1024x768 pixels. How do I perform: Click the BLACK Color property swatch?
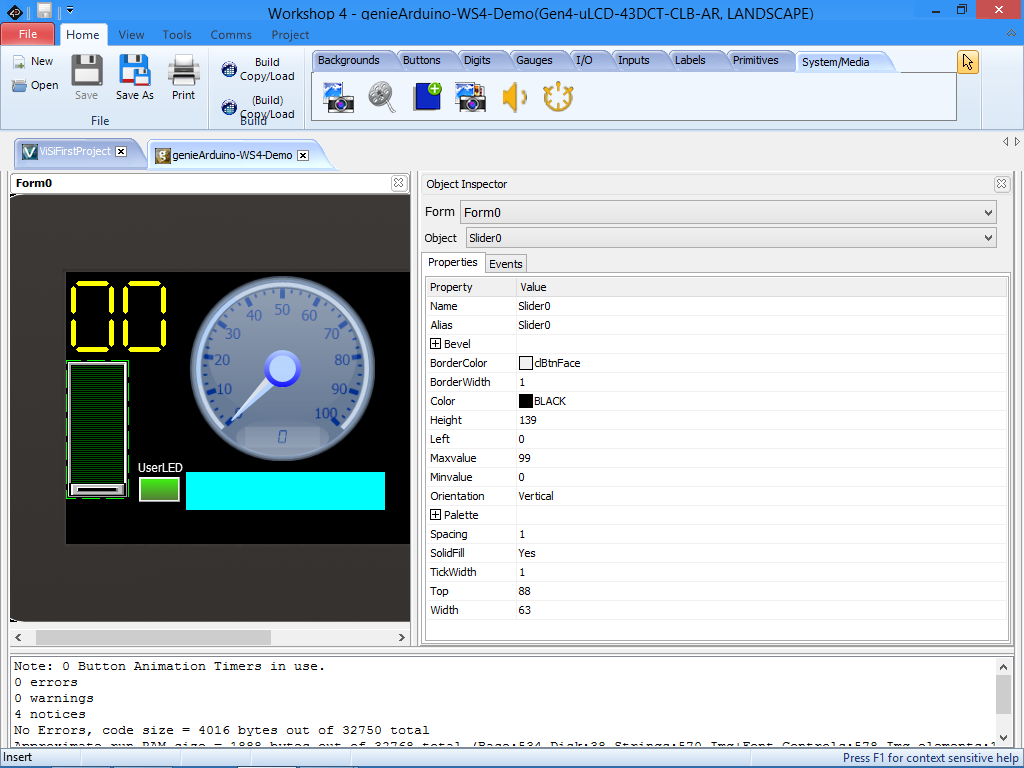click(x=525, y=401)
